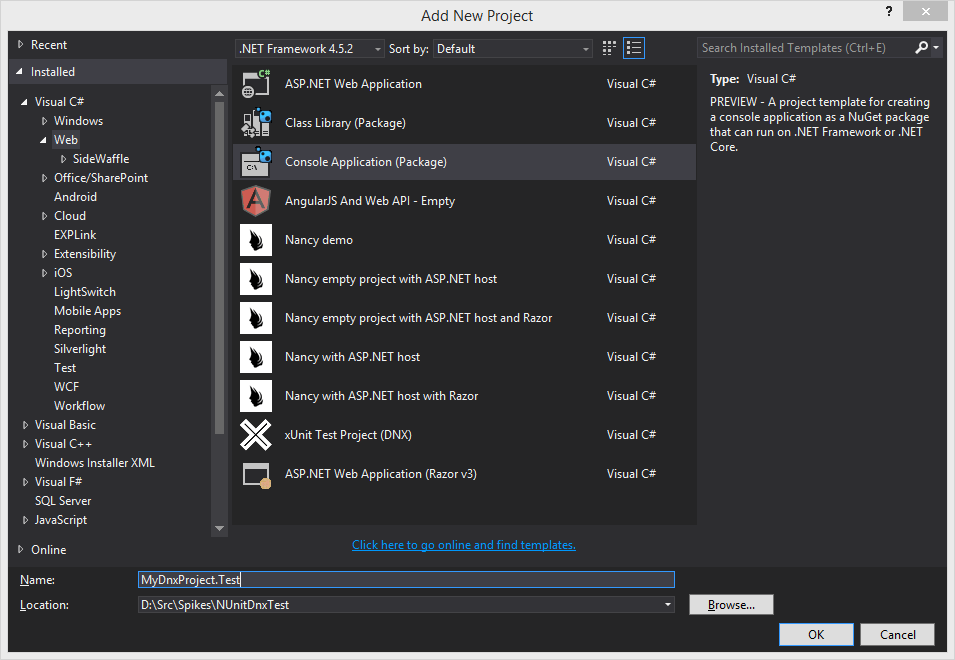Select the Class Library (Package) template icon

click(256, 122)
